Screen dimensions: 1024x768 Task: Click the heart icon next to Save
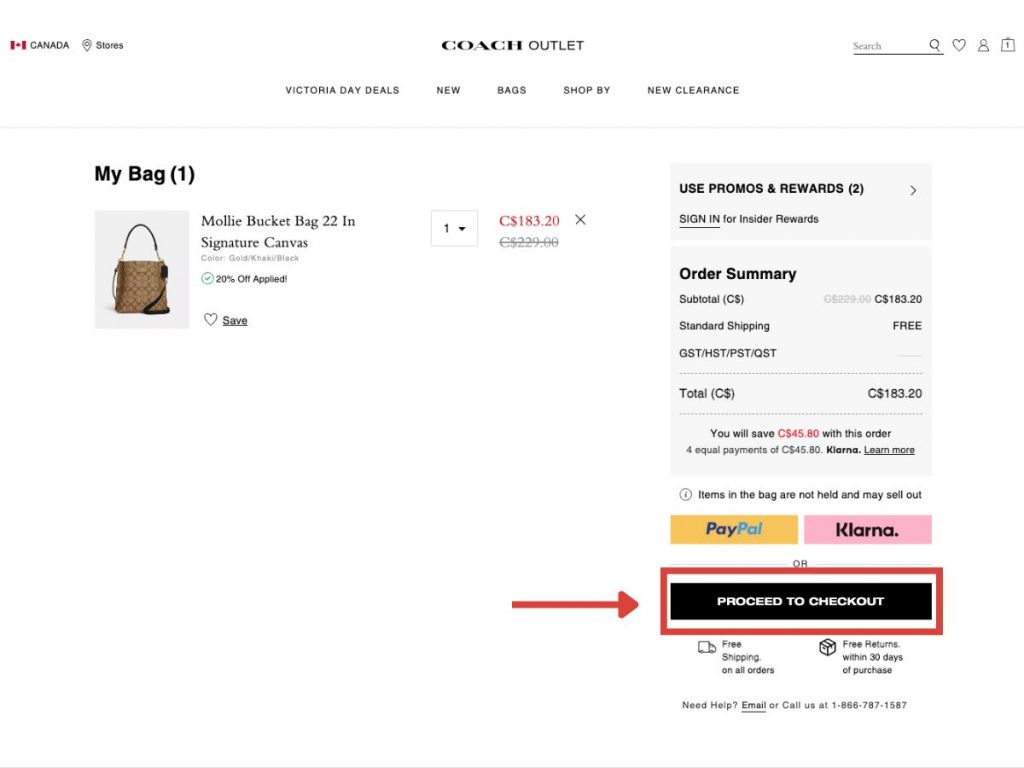point(210,320)
